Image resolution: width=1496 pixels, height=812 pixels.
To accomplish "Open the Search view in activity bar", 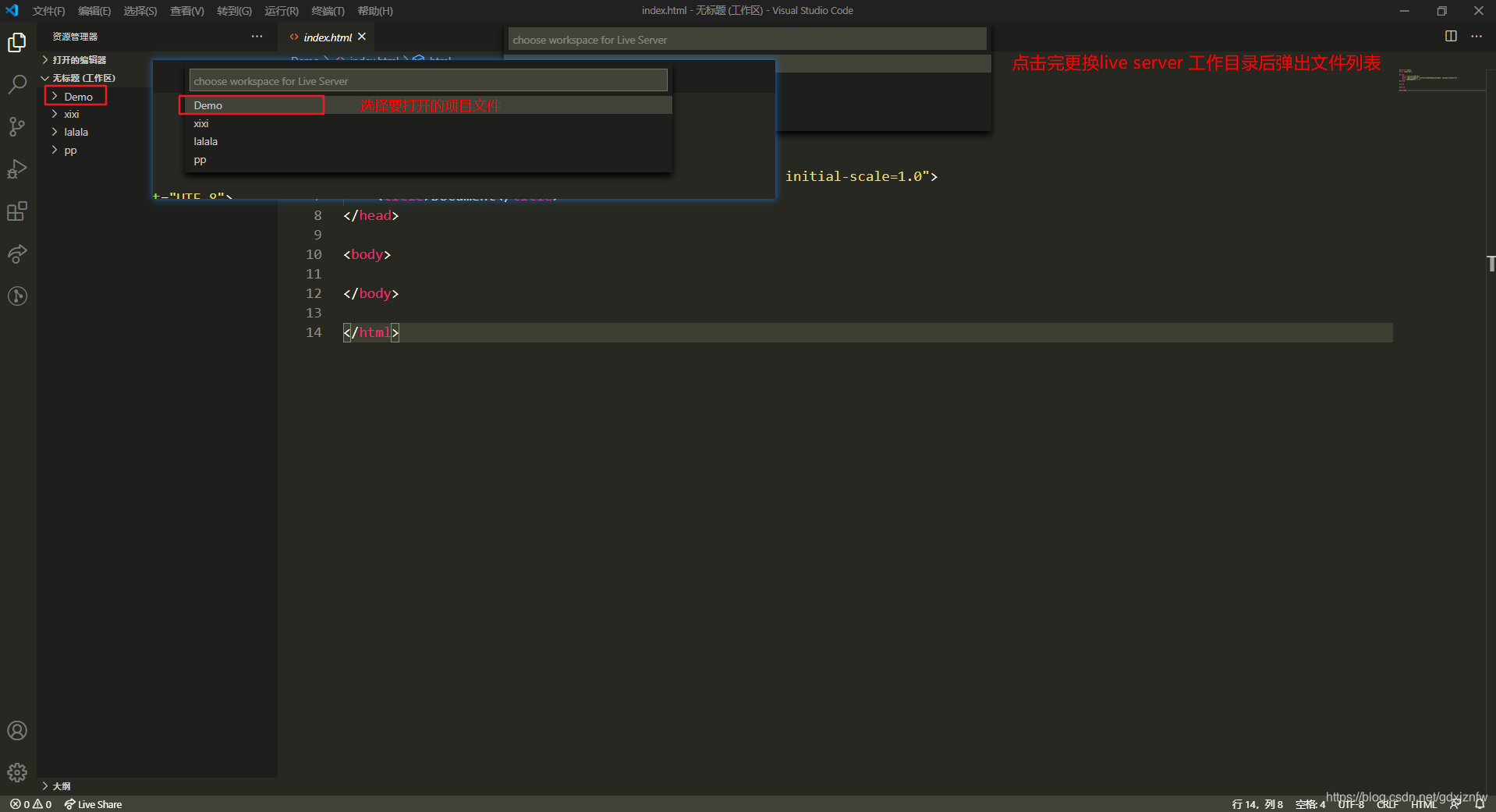I will tap(17, 84).
